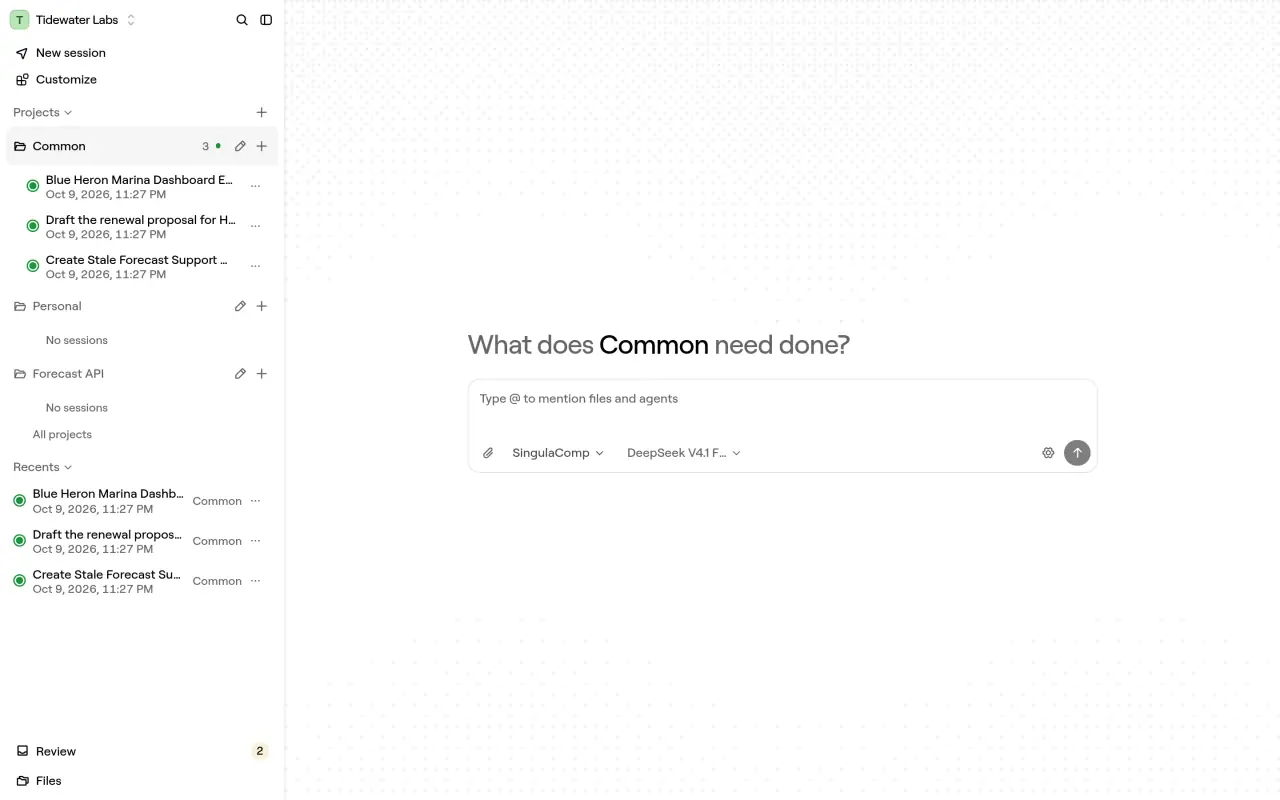Viewport: 1280px width, 800px height.
Task: Add a session to the Forecast API project
Action: [262, 374]
